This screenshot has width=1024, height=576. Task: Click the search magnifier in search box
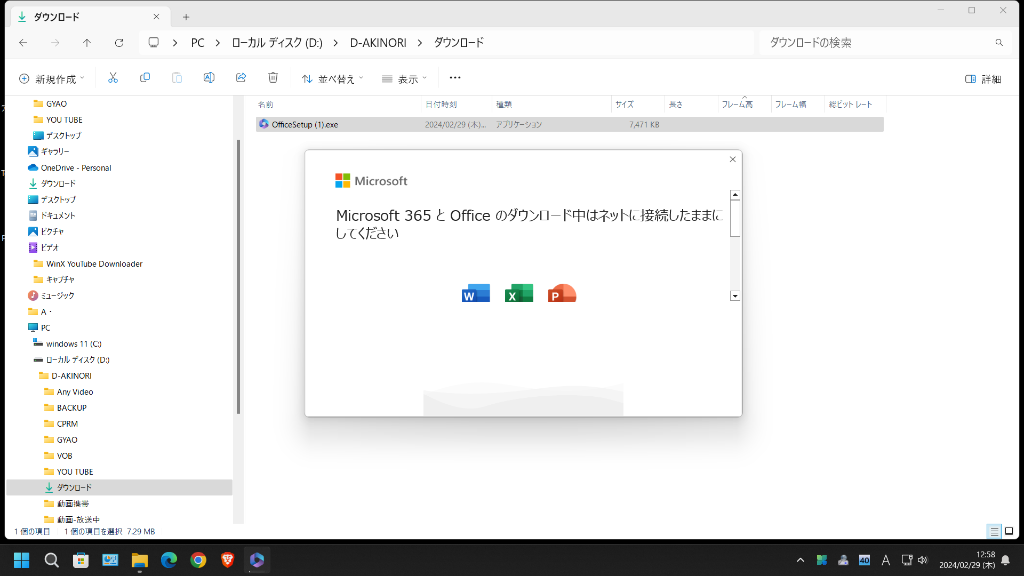(999, 42)
